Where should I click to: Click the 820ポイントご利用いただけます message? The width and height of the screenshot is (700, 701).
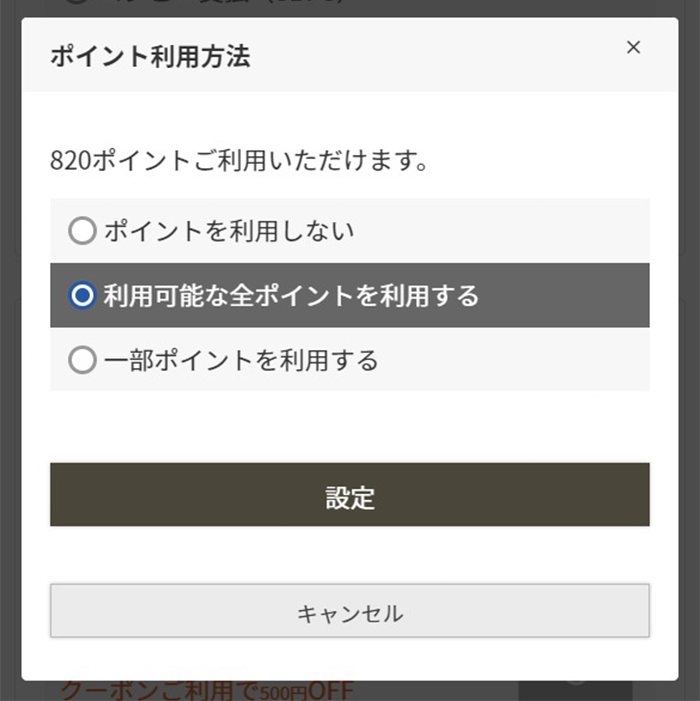239,160
